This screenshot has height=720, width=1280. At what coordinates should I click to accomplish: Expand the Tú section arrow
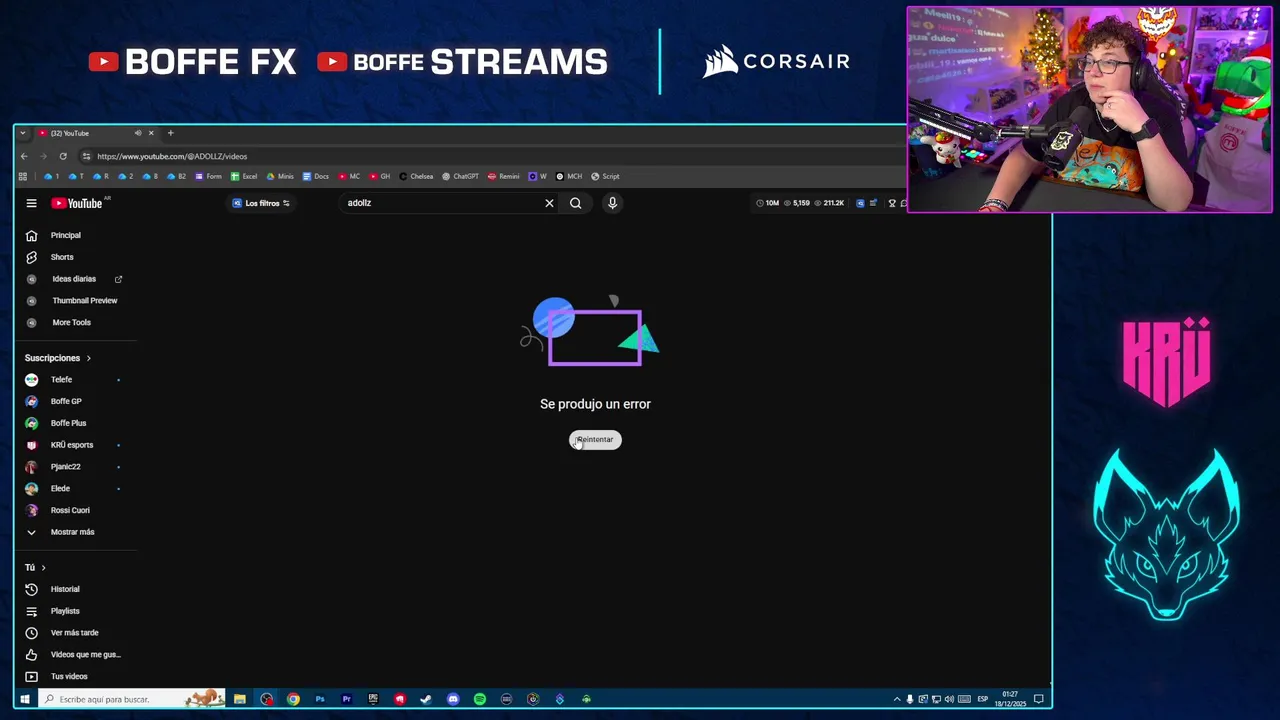(43, 568)
